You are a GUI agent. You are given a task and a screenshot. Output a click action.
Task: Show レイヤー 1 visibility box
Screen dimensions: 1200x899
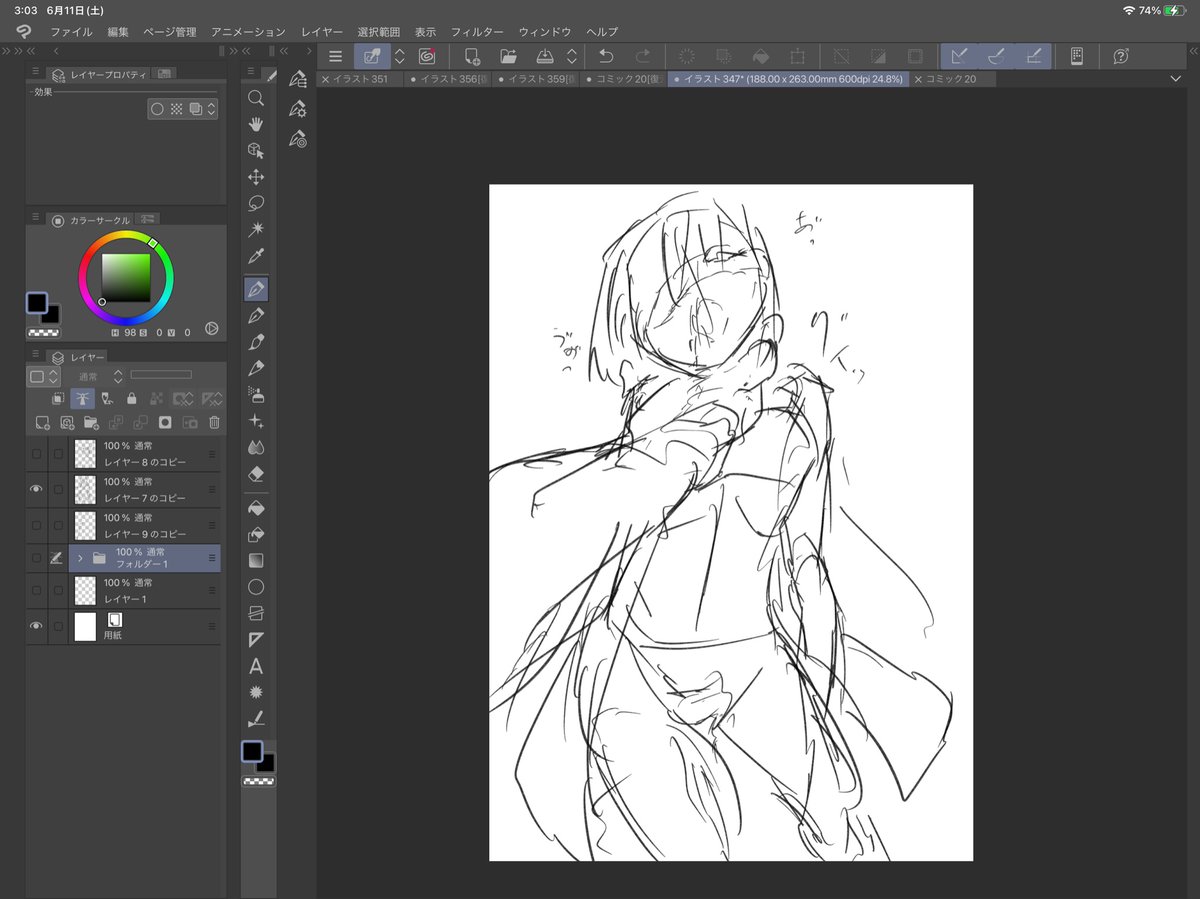pos(37,590)
